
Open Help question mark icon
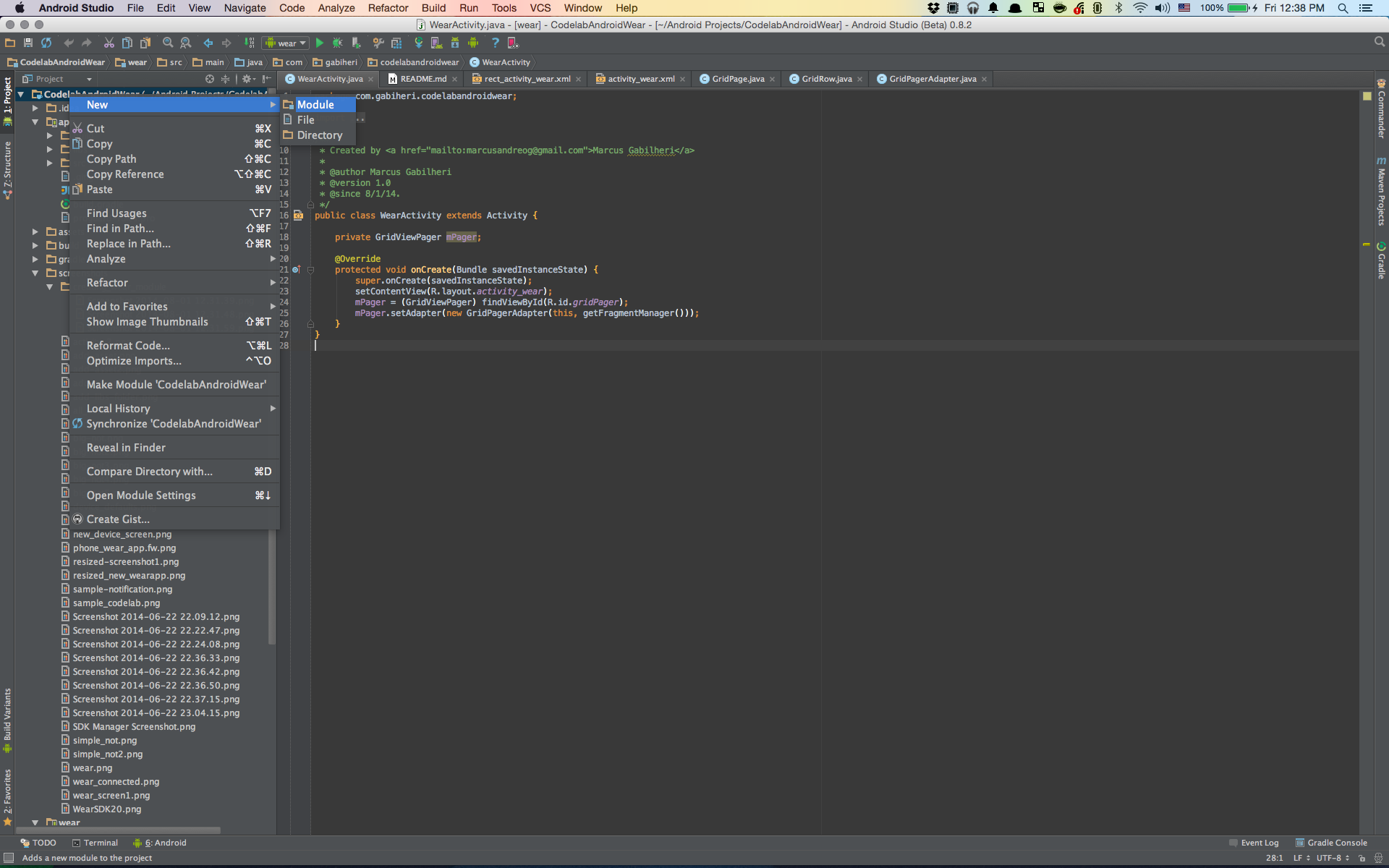[x=496, y=43]
